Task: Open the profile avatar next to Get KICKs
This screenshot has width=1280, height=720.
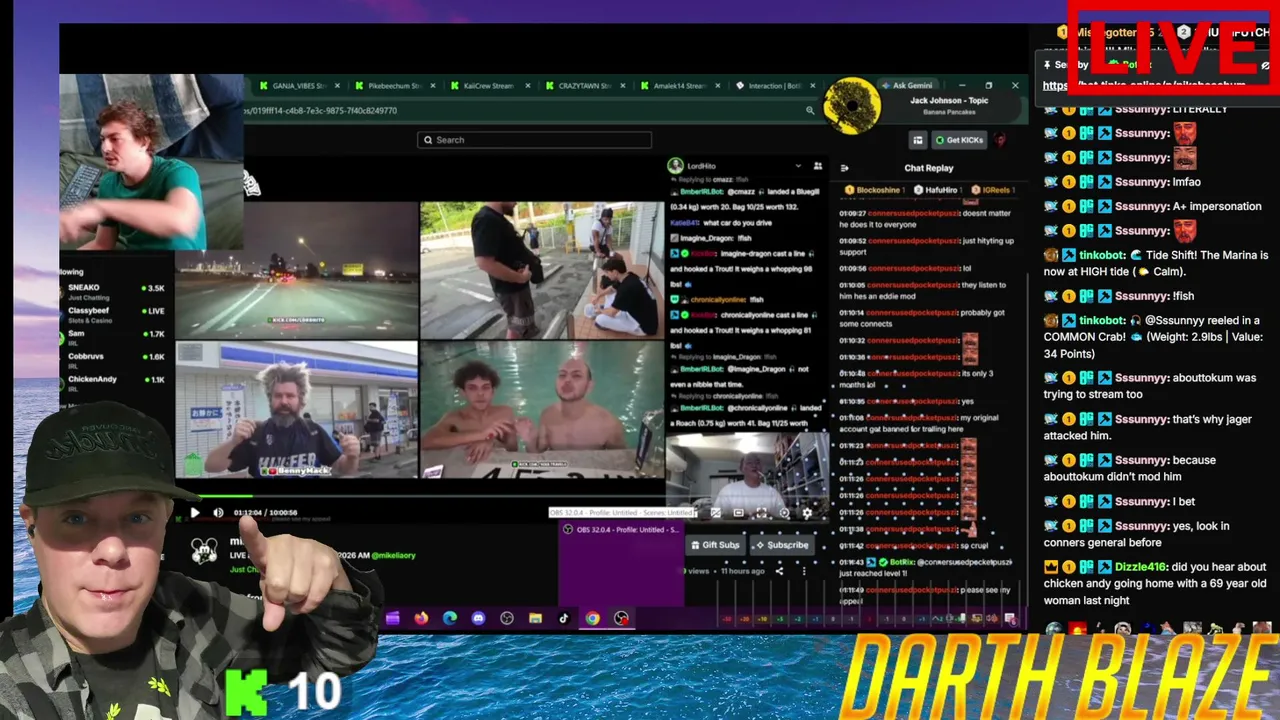Action: (999, 140)
